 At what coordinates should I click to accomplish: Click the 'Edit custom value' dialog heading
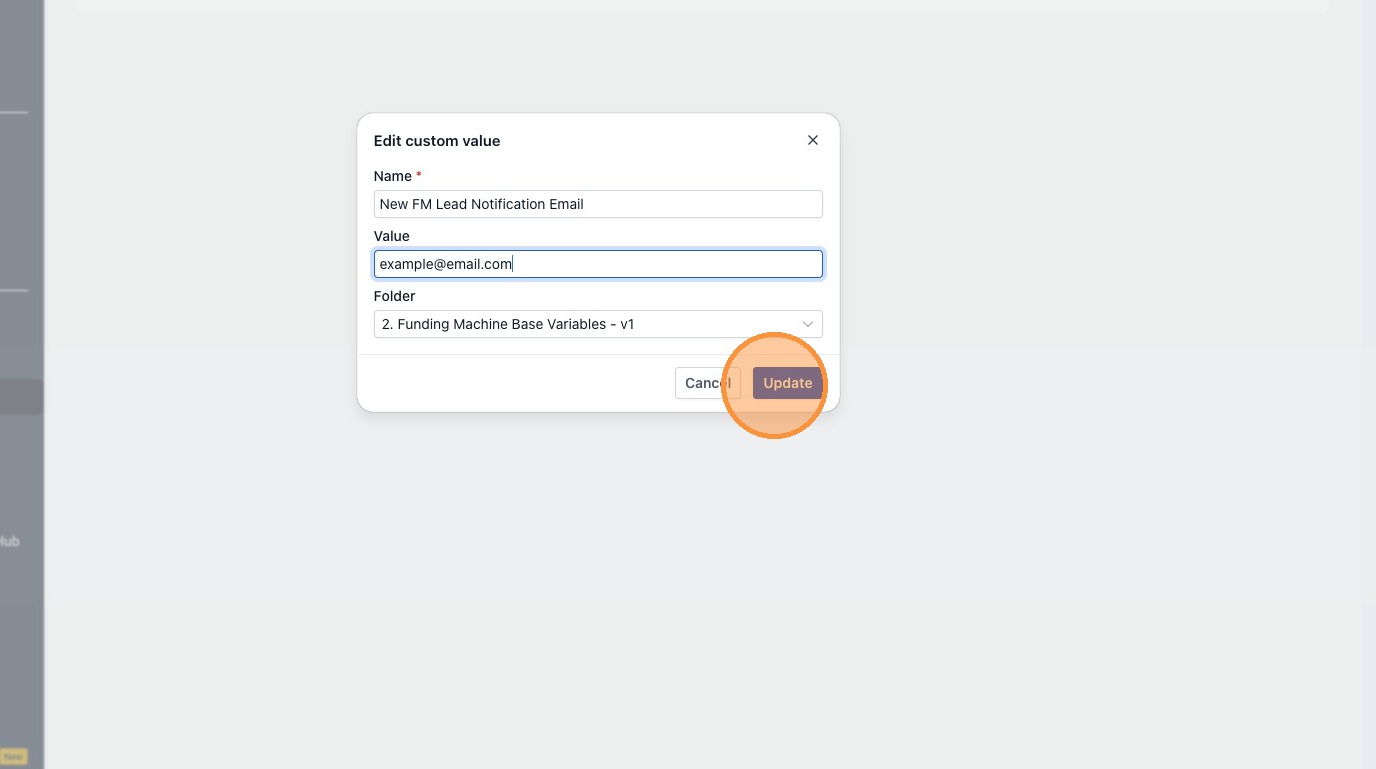tap(437, 141)
